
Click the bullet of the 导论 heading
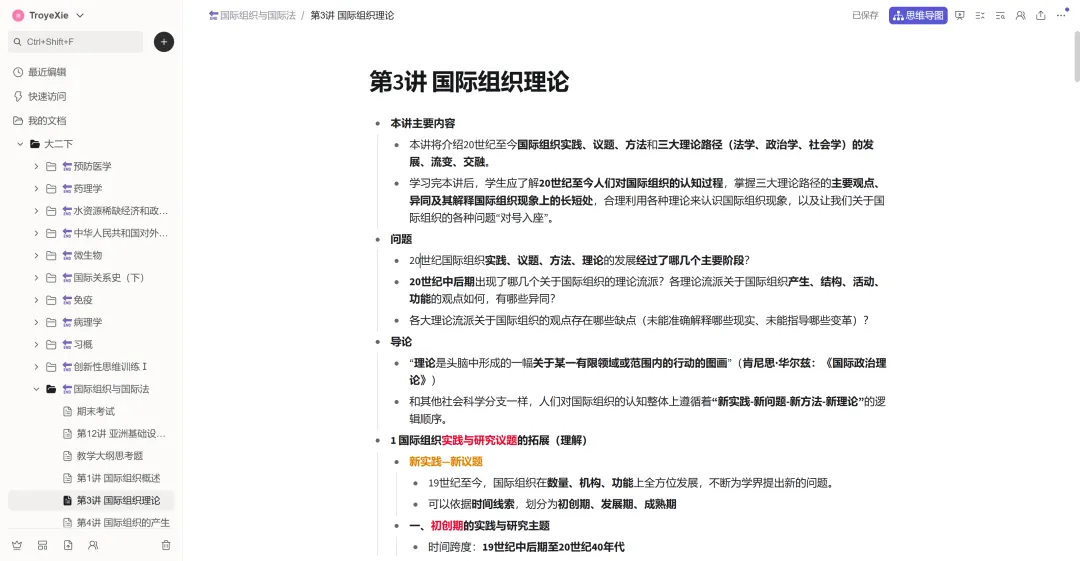coord(377,342)
